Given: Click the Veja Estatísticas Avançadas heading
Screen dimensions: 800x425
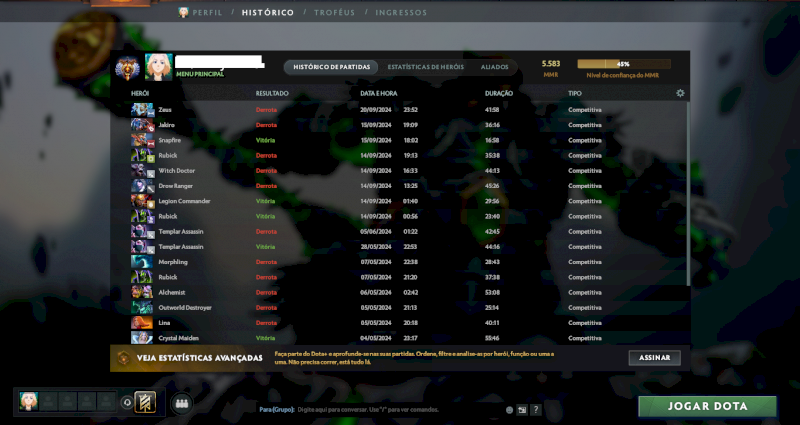Looking at the screenshot, I should pos(199,358).
